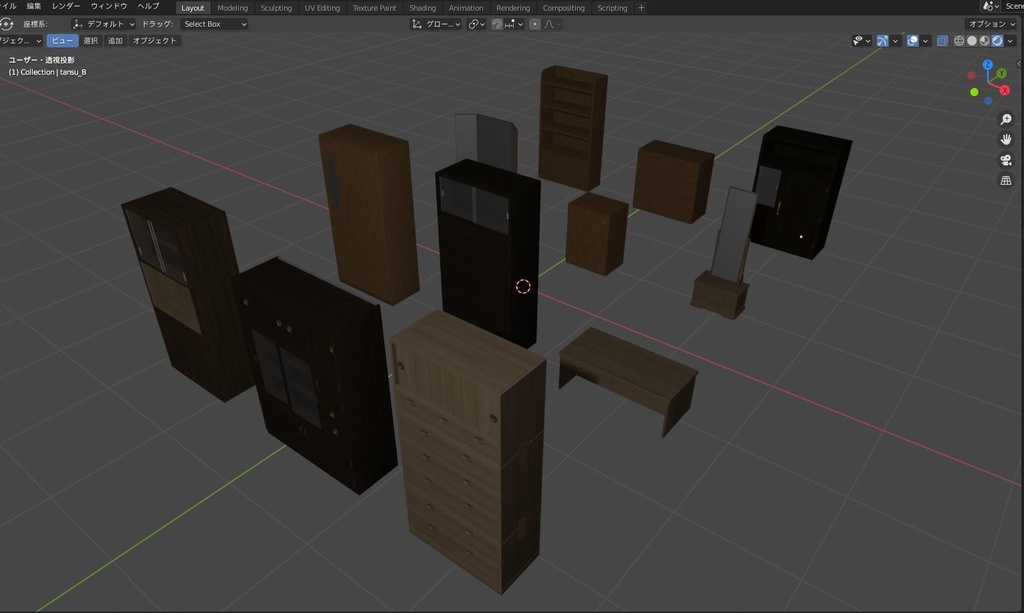
Task: Switch to the Sculpting workspace tab
Action: [276, 8]
